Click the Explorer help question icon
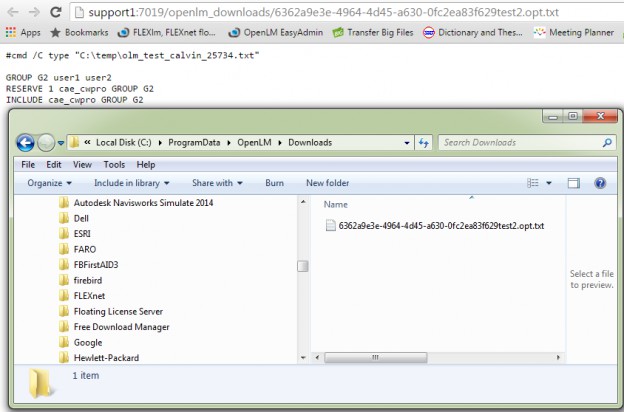Screen dimensions: 624x412 pos(600,183)
